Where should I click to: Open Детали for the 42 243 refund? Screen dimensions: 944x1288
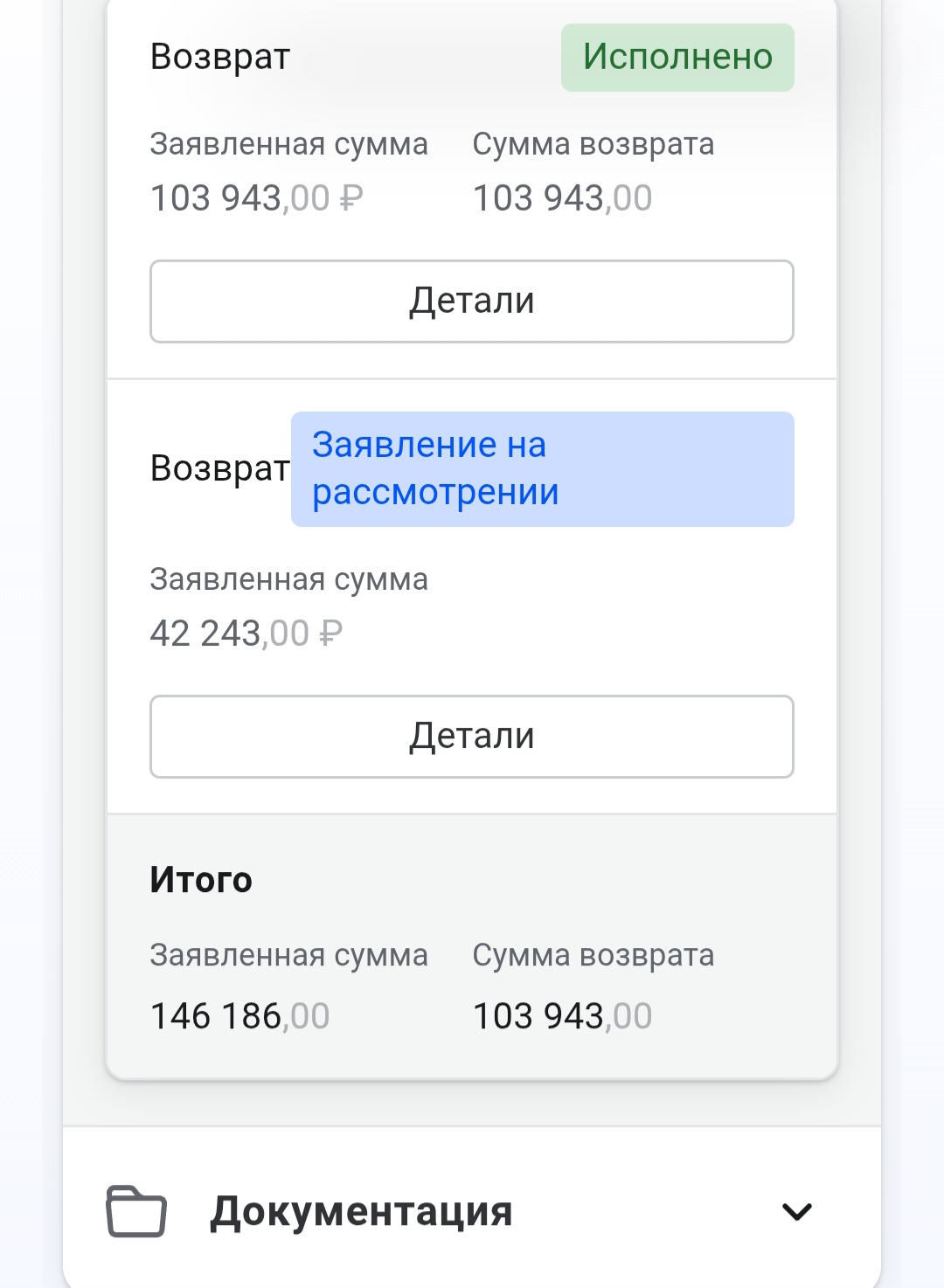coord(472,737)
